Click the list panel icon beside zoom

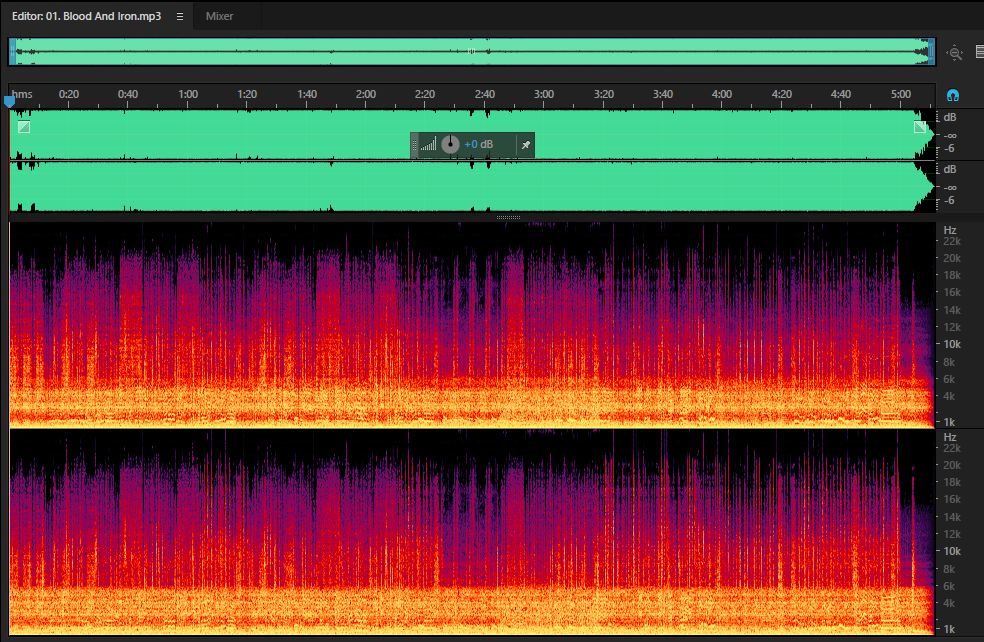pos(980,52)
